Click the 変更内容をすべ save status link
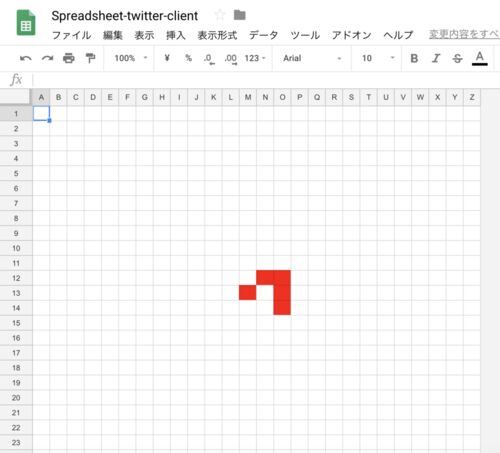 [464, 34]
